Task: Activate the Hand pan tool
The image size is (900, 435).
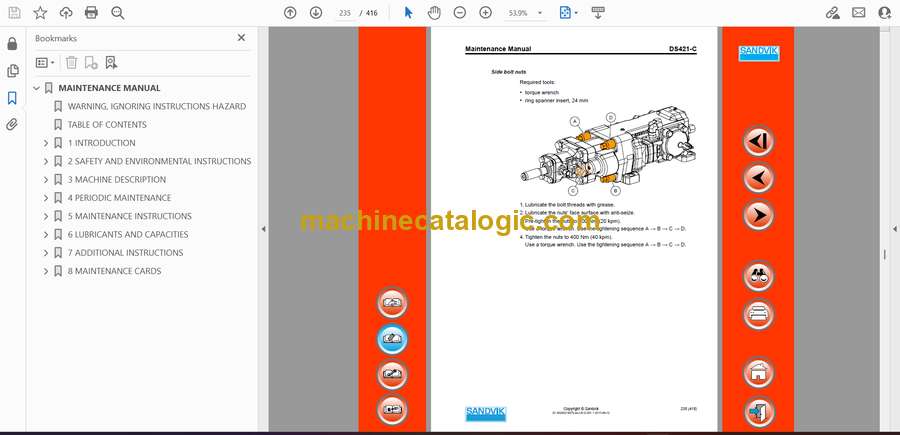Action: pos(434,13)
